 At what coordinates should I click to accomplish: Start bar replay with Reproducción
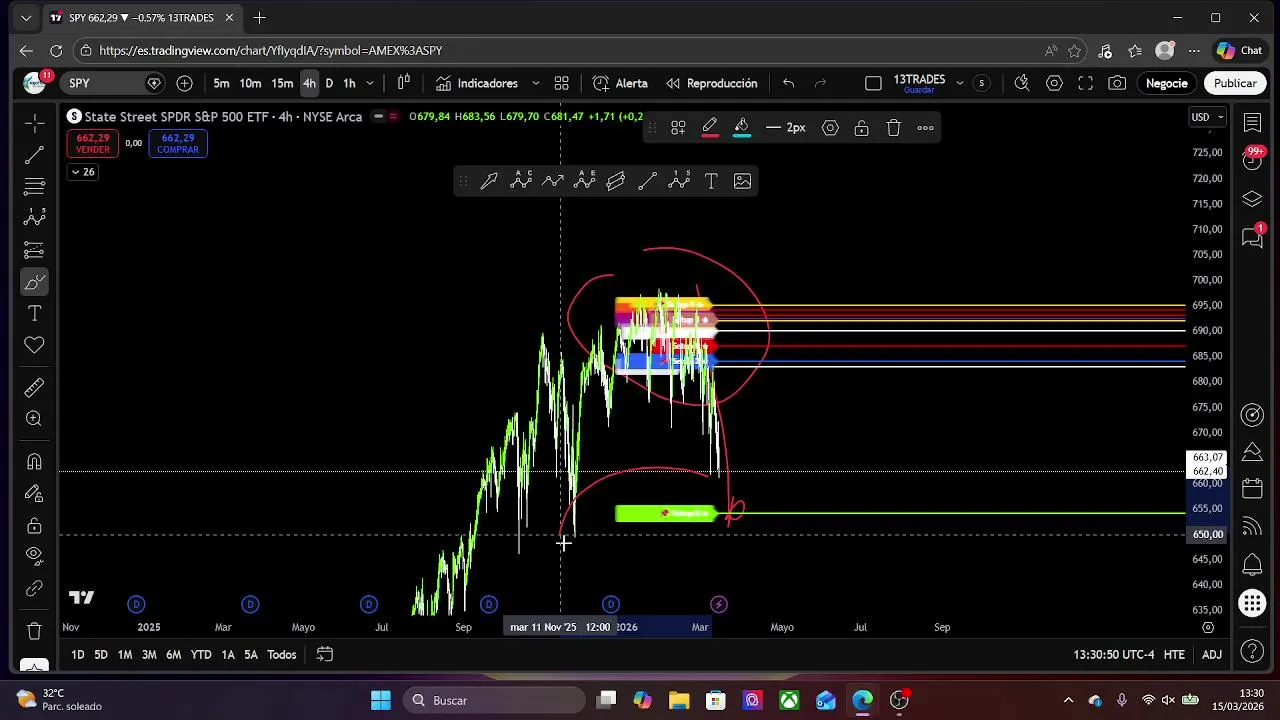pos(711,83)
